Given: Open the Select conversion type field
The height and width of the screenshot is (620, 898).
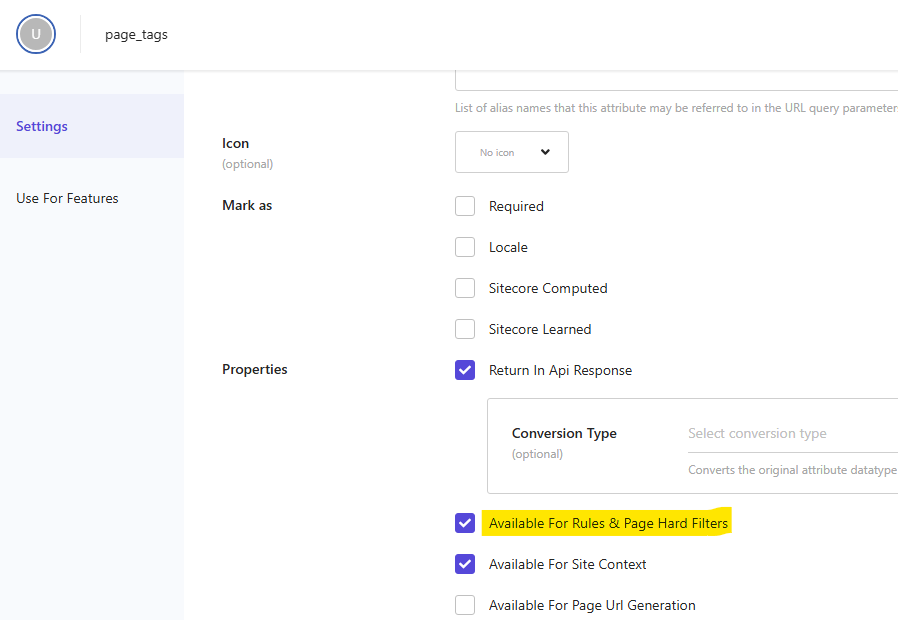Looking at the screenshot, I should 793,433.
